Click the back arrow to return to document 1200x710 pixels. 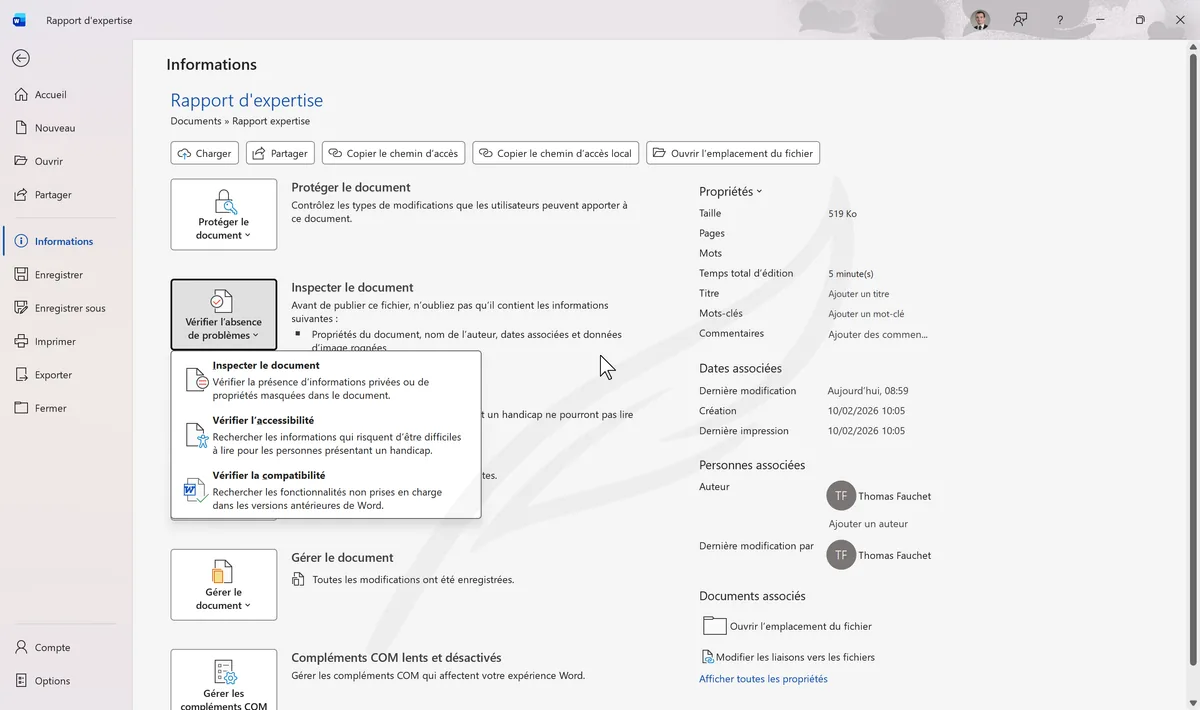pyautogui.click(x=20, y=58)
